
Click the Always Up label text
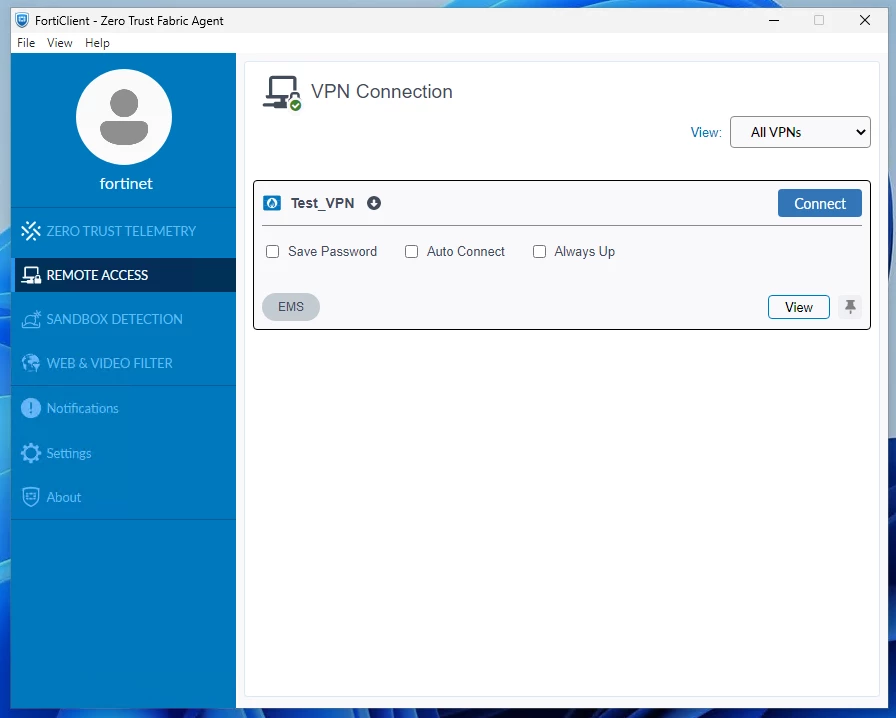[x=585, y=252]
